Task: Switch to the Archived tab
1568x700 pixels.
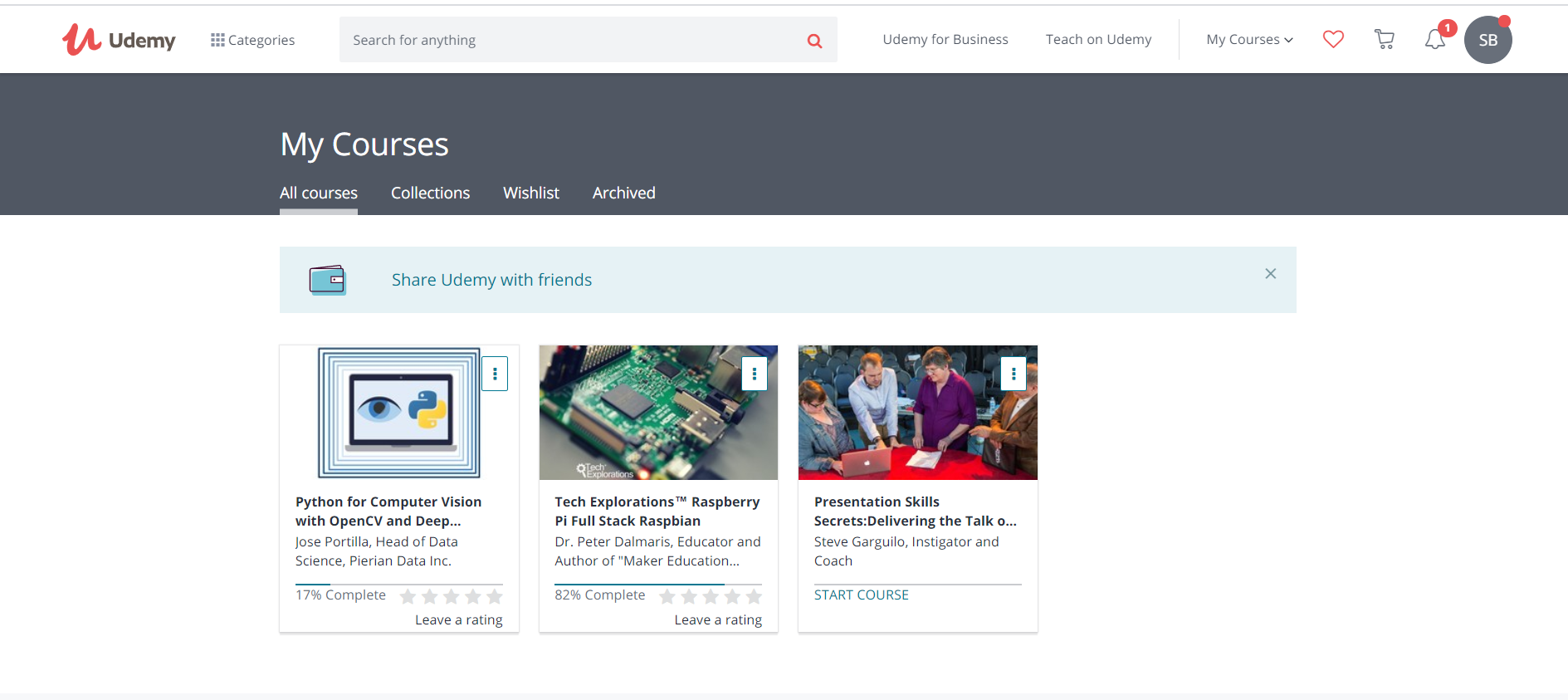Action: (624, 193)
